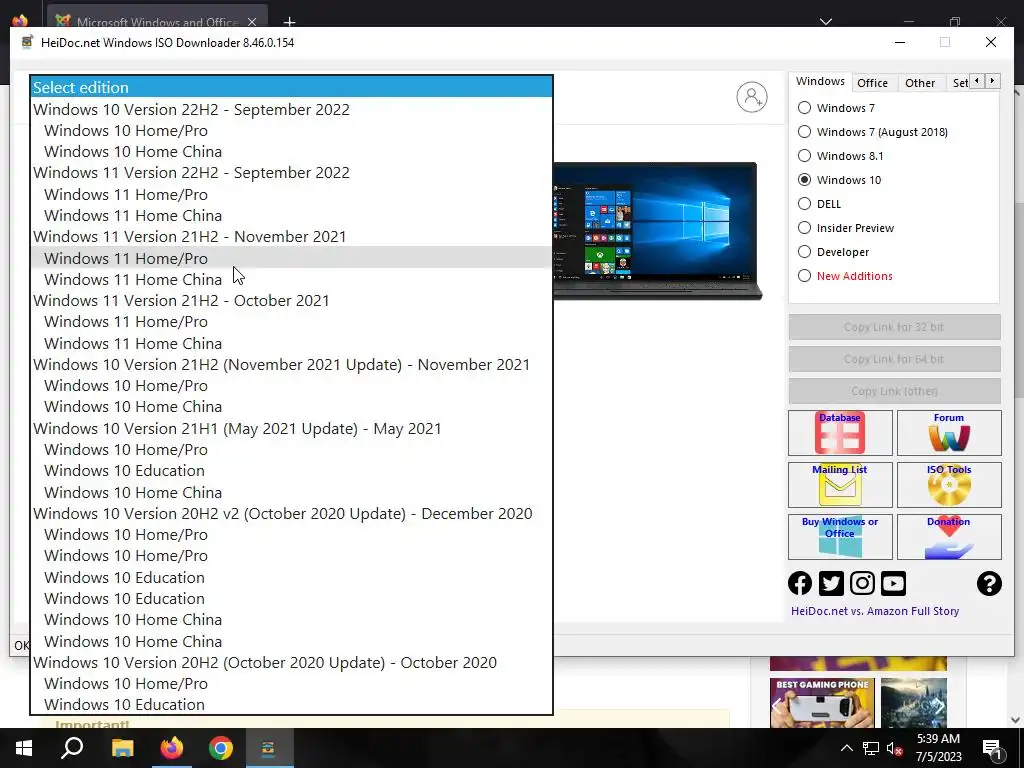Choose Windows 10 Home/Pro under 21H2 November 2021
Image resolution: width=1024 pixels, height=768 pixels.
pyautogui.click(x=292, y=386)
